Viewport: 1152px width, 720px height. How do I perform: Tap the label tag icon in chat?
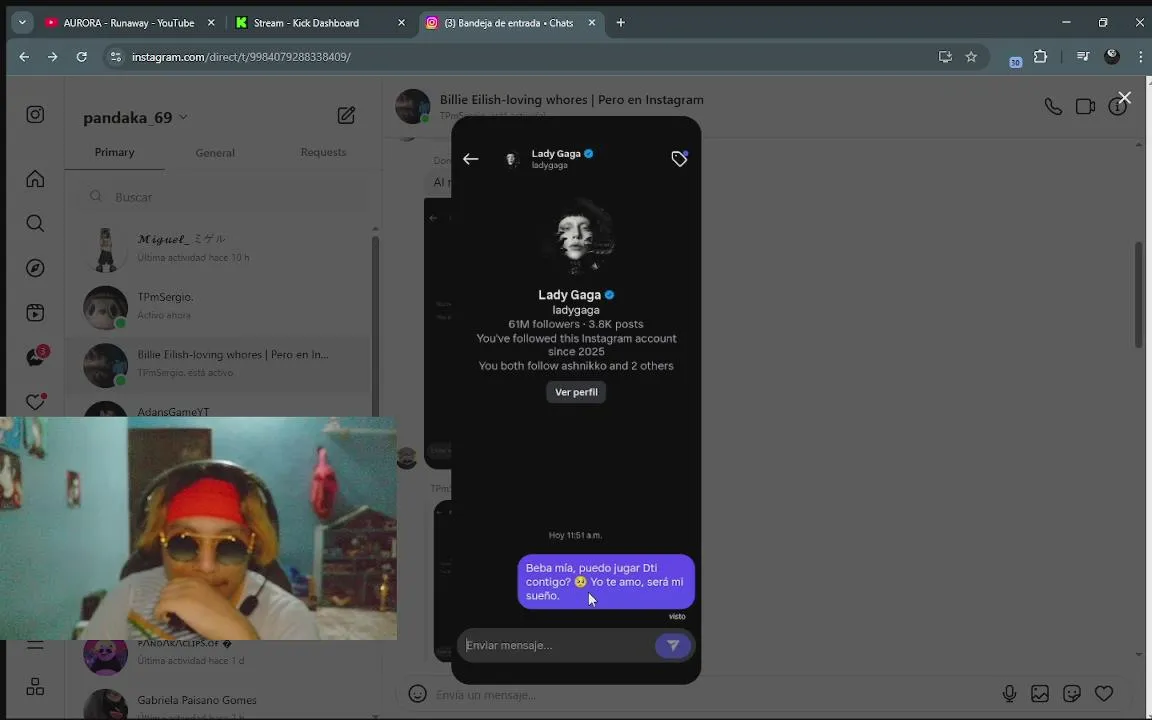coord(680,159)
